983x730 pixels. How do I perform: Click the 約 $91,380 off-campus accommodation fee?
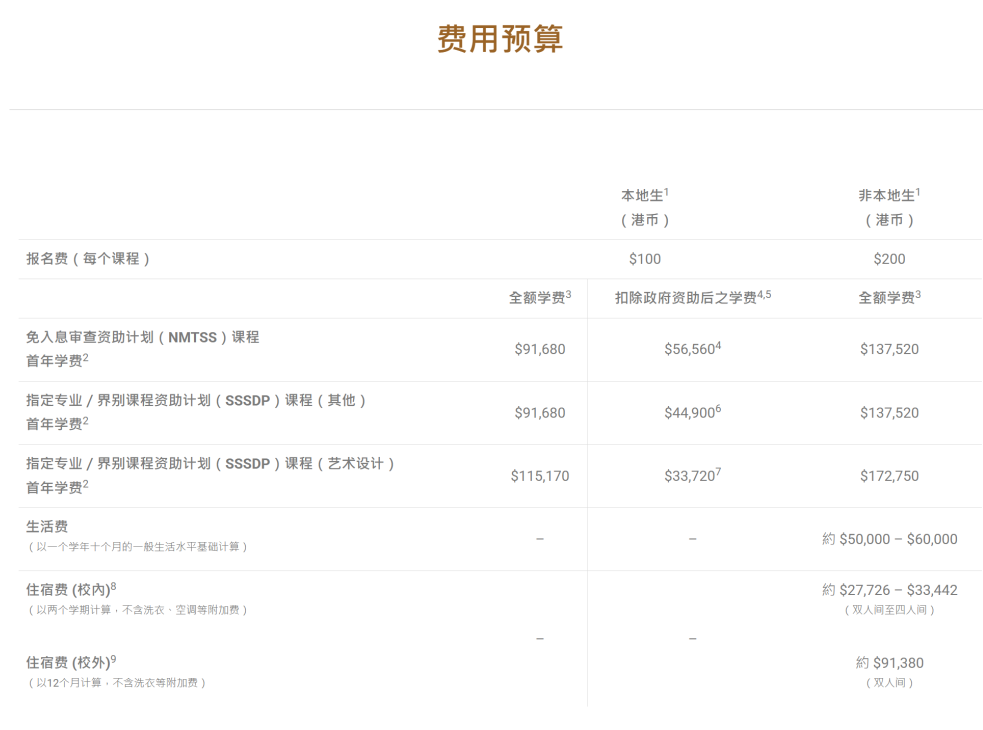click(889, 663)
